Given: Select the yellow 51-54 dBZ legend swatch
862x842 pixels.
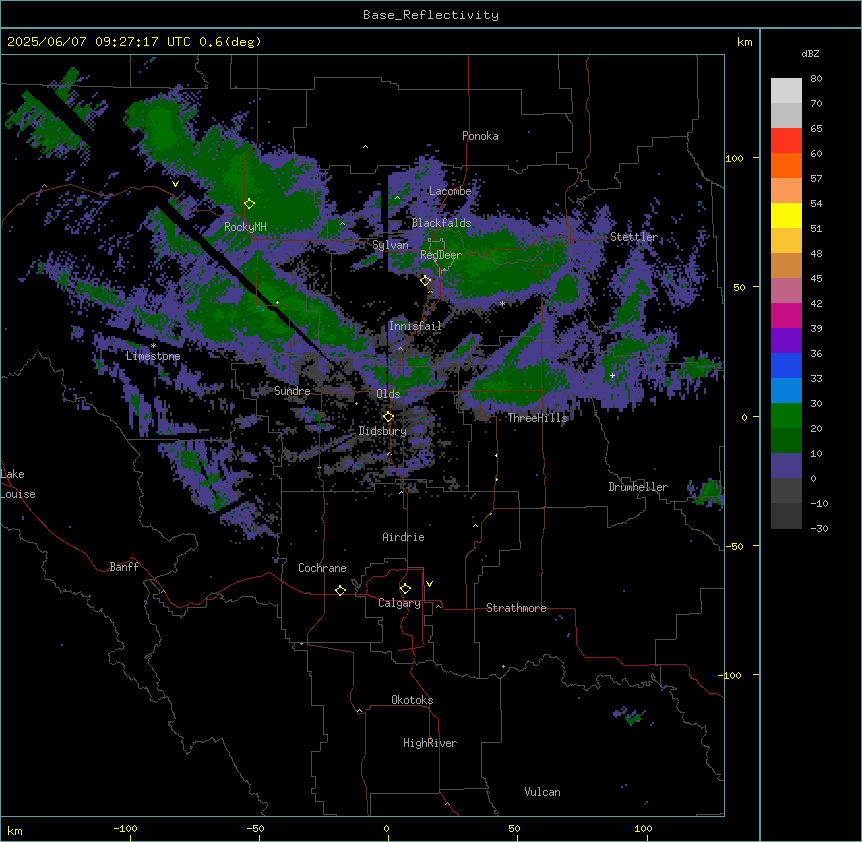Looking at the screenshot, I should tap(786, 215).
